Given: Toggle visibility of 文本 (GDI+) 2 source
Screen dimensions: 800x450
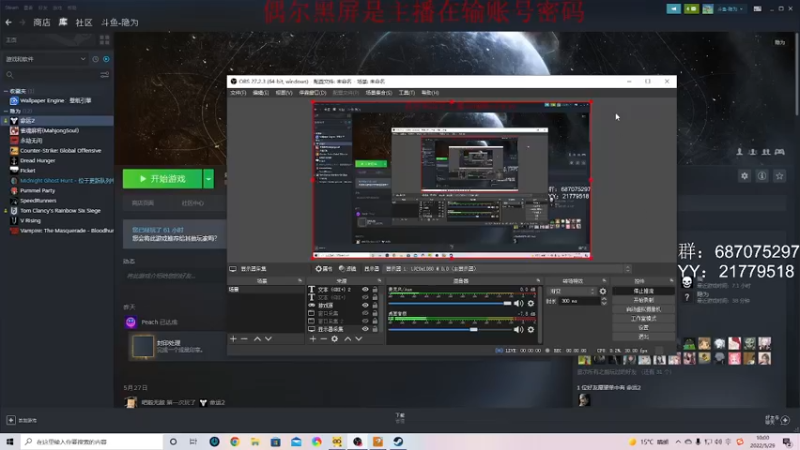Looking at the screenshot, I should 365,289.
